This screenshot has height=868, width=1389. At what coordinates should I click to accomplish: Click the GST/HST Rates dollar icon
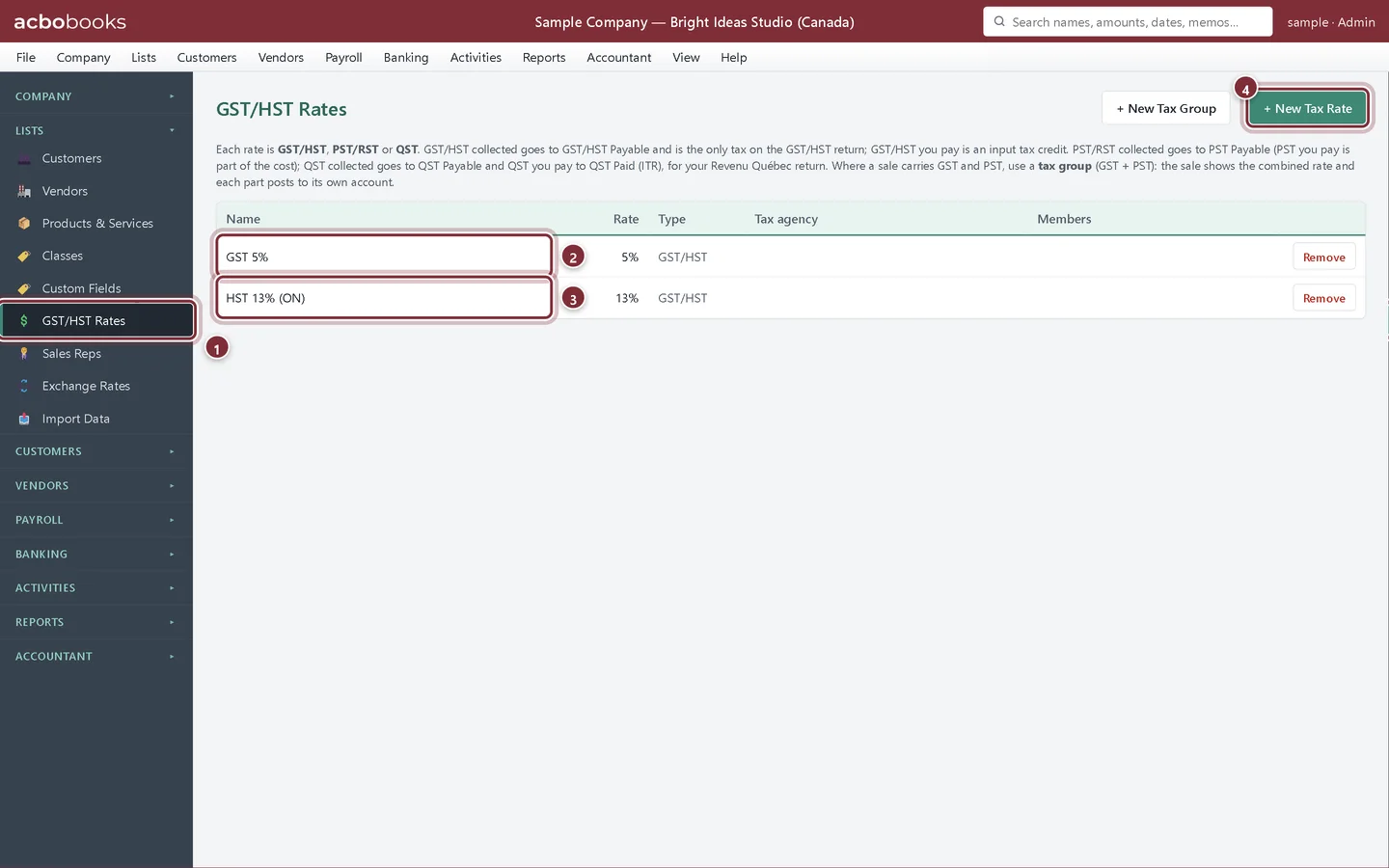coord(24,321)
